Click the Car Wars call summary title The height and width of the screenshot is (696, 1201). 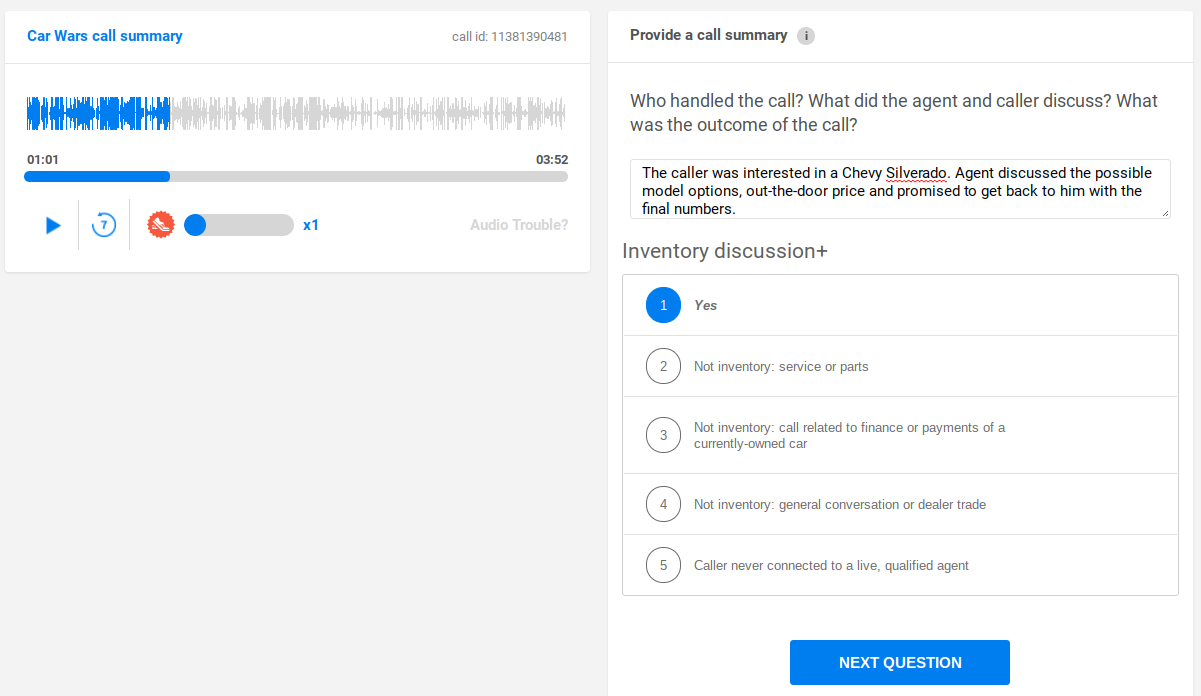click(x=105, y=36)
